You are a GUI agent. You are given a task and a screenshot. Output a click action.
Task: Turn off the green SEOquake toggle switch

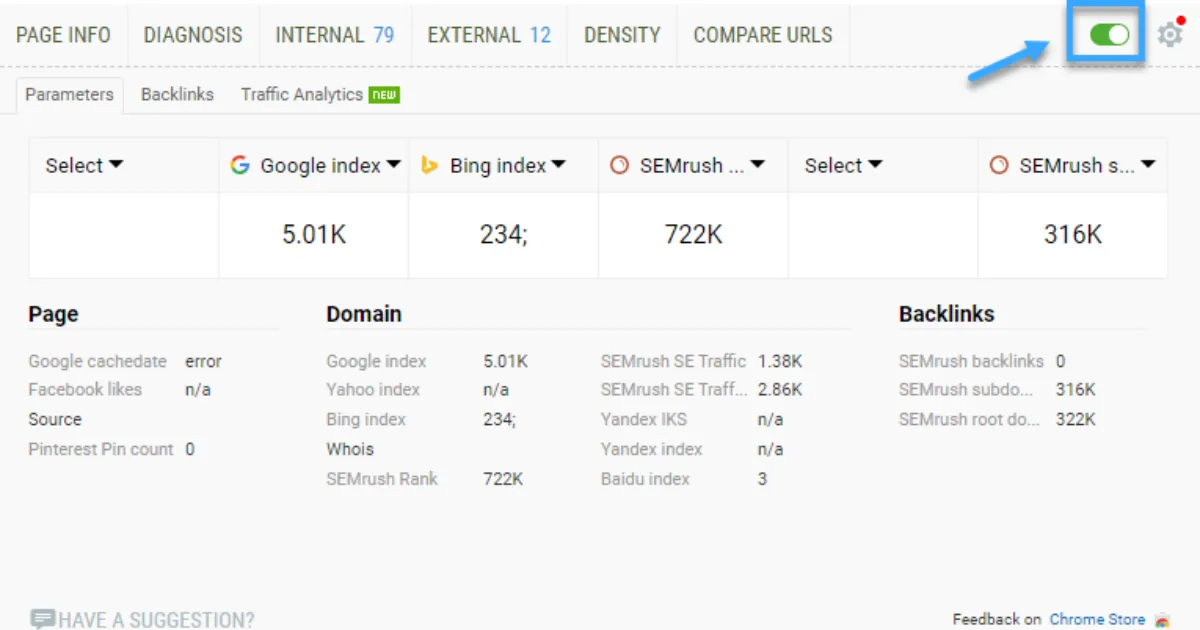tap(1109, 35)
